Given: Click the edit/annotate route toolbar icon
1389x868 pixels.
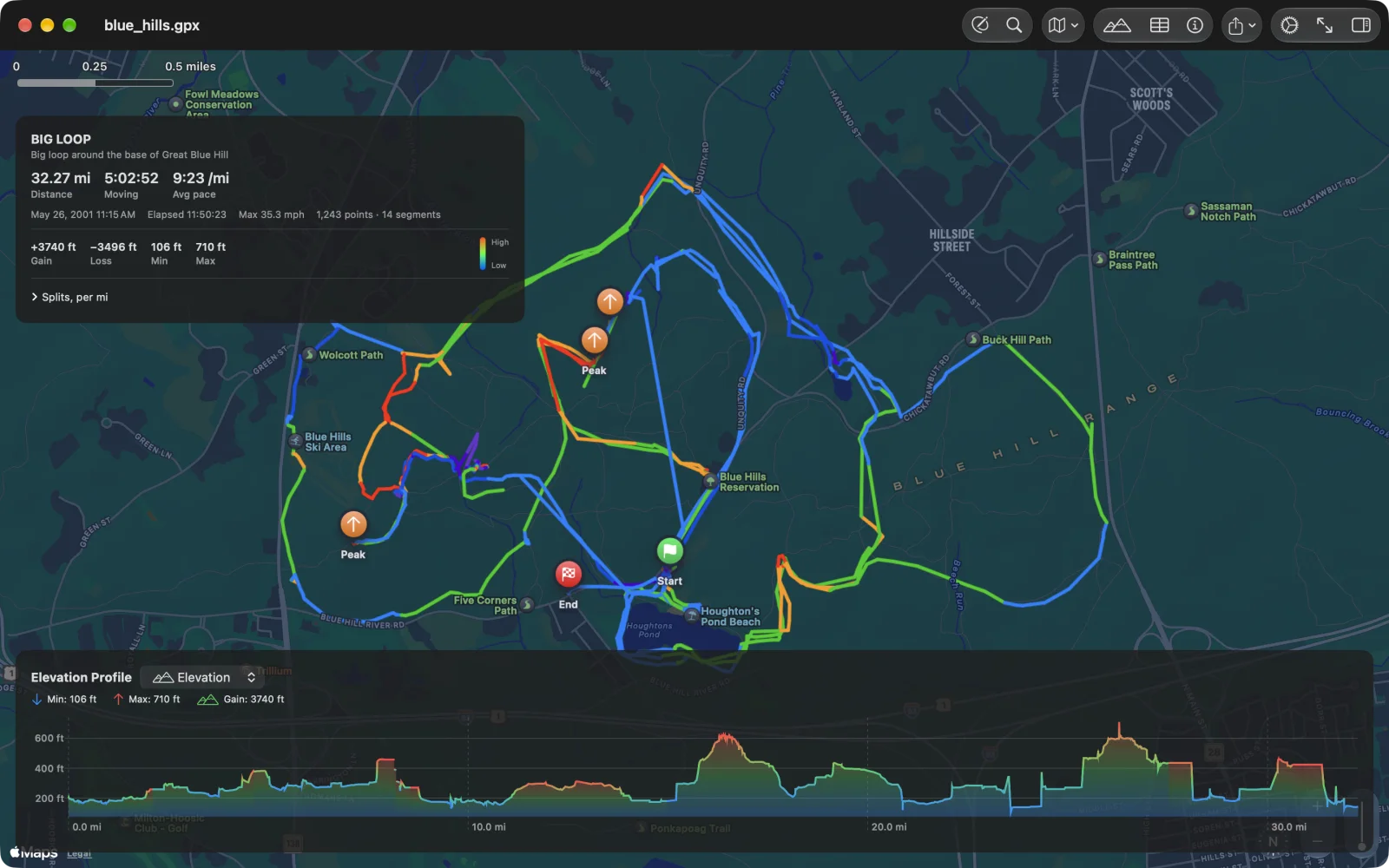Looking at the screenshot, I should [980, 25].
